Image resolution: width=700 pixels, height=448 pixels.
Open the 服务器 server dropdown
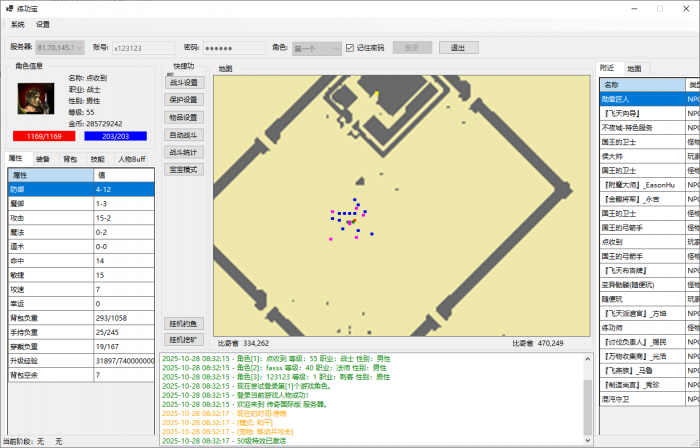pyautogui.click(x=61, y=47)
